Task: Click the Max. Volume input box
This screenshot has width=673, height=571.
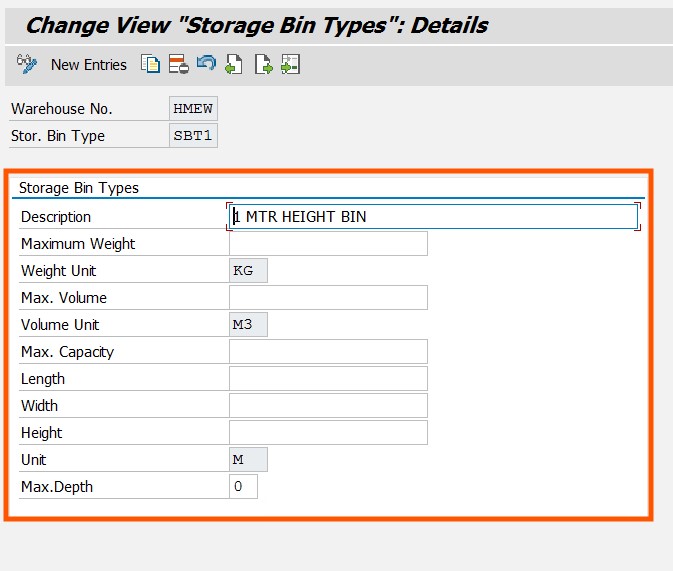Action: pyautogui.click(x=328, y=298)
